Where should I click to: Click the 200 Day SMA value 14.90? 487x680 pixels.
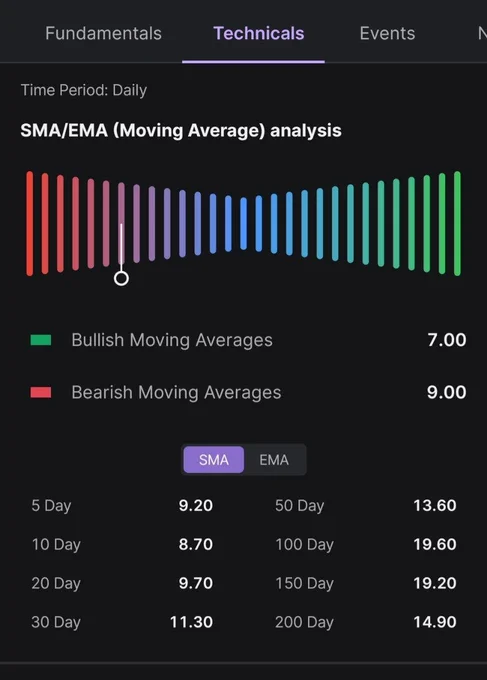point(435,622)
